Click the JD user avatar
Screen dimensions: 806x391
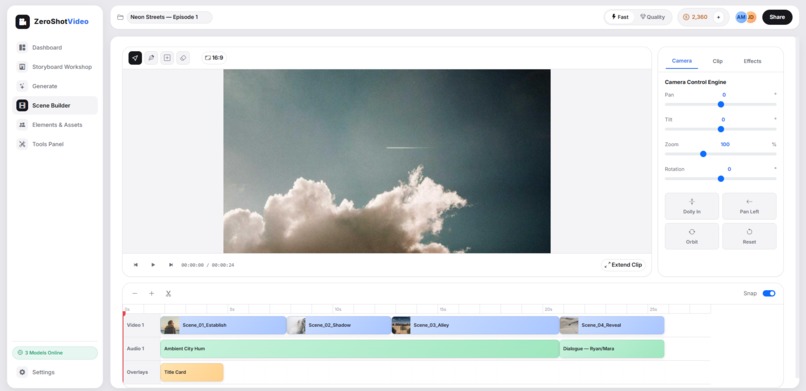pos(751,17)
